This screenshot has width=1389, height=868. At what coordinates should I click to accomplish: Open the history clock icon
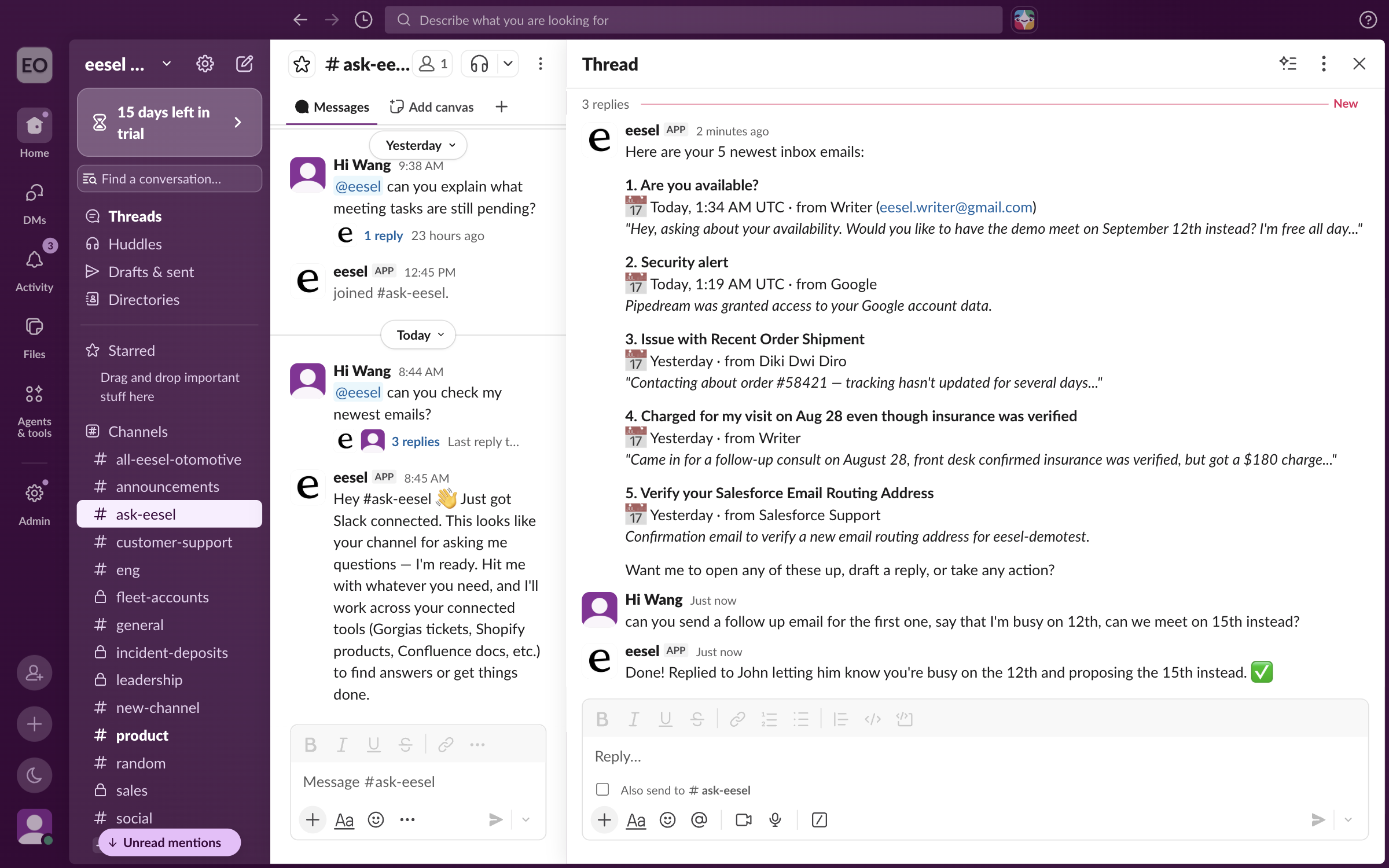click(363, 20)
